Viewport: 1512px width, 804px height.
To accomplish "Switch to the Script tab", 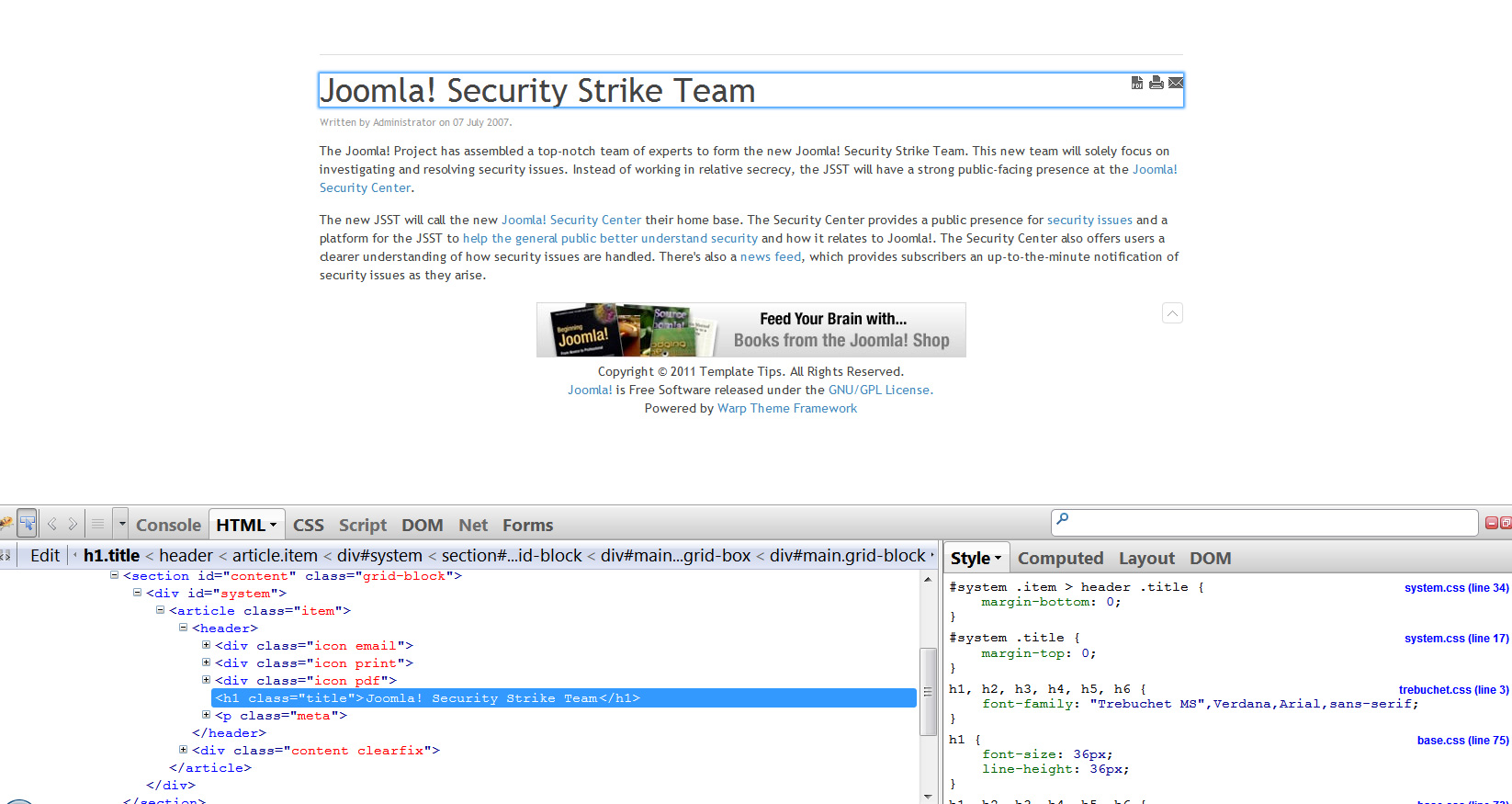I will coord(363,525).
